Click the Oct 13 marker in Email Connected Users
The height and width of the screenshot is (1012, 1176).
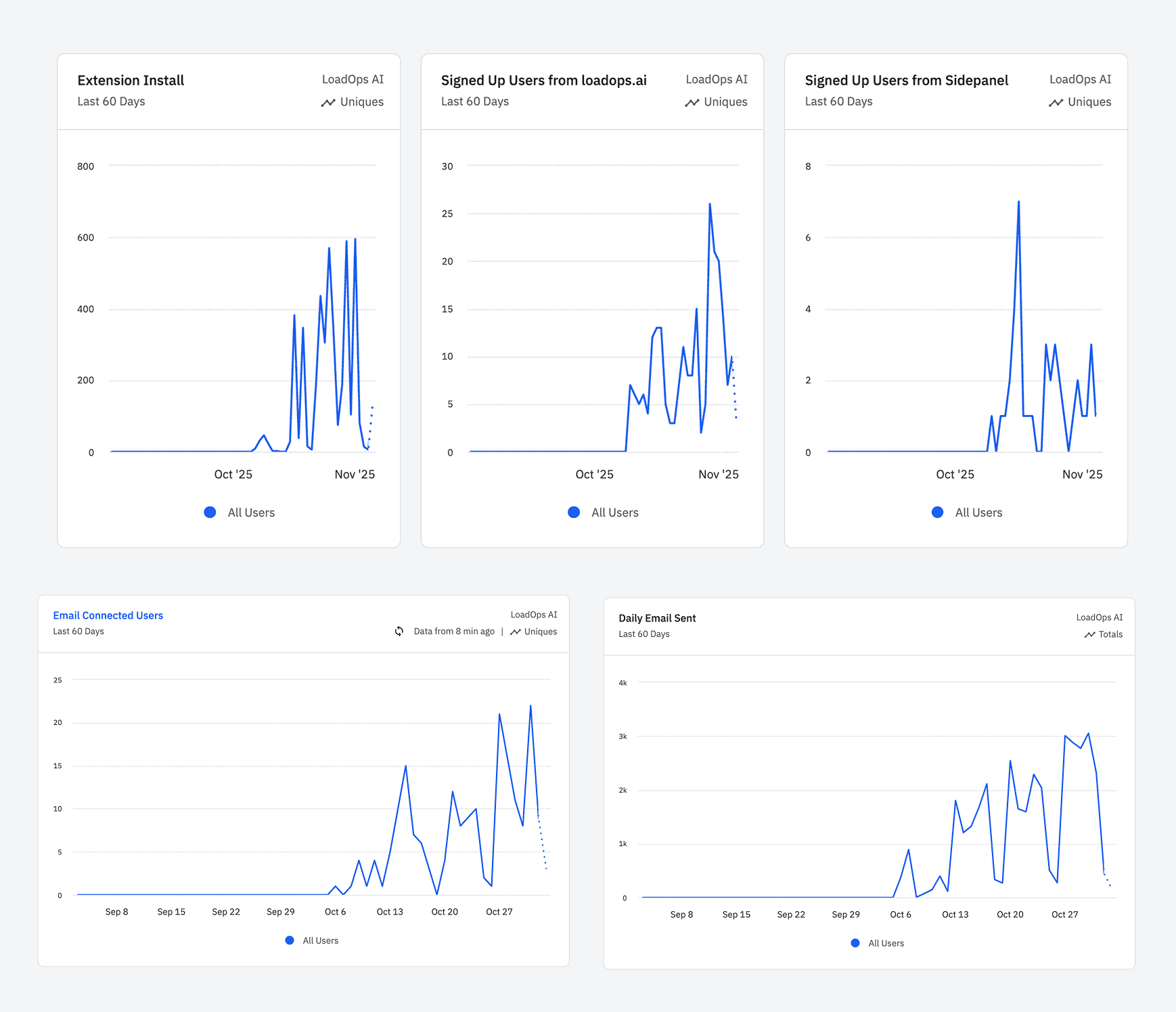tap(390, 912)
